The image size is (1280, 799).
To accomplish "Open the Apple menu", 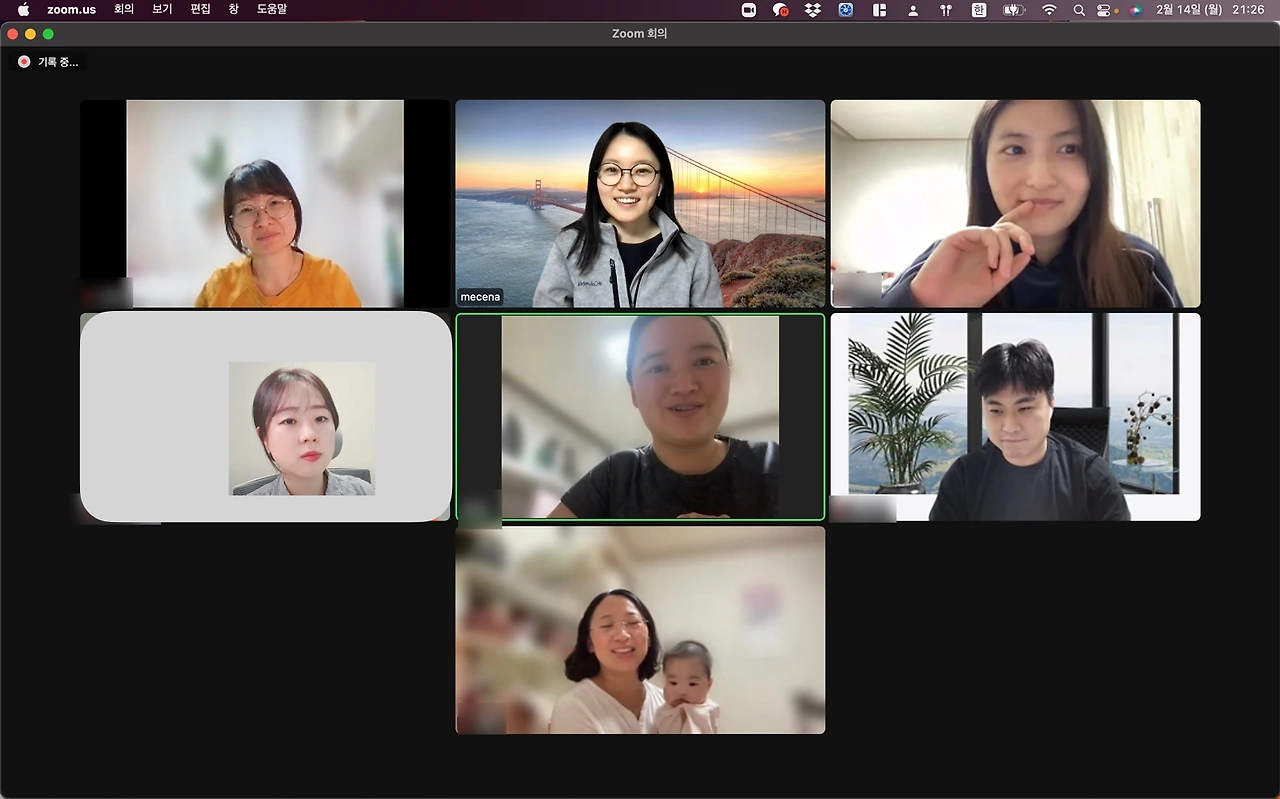I will click(x=24, y=10).
